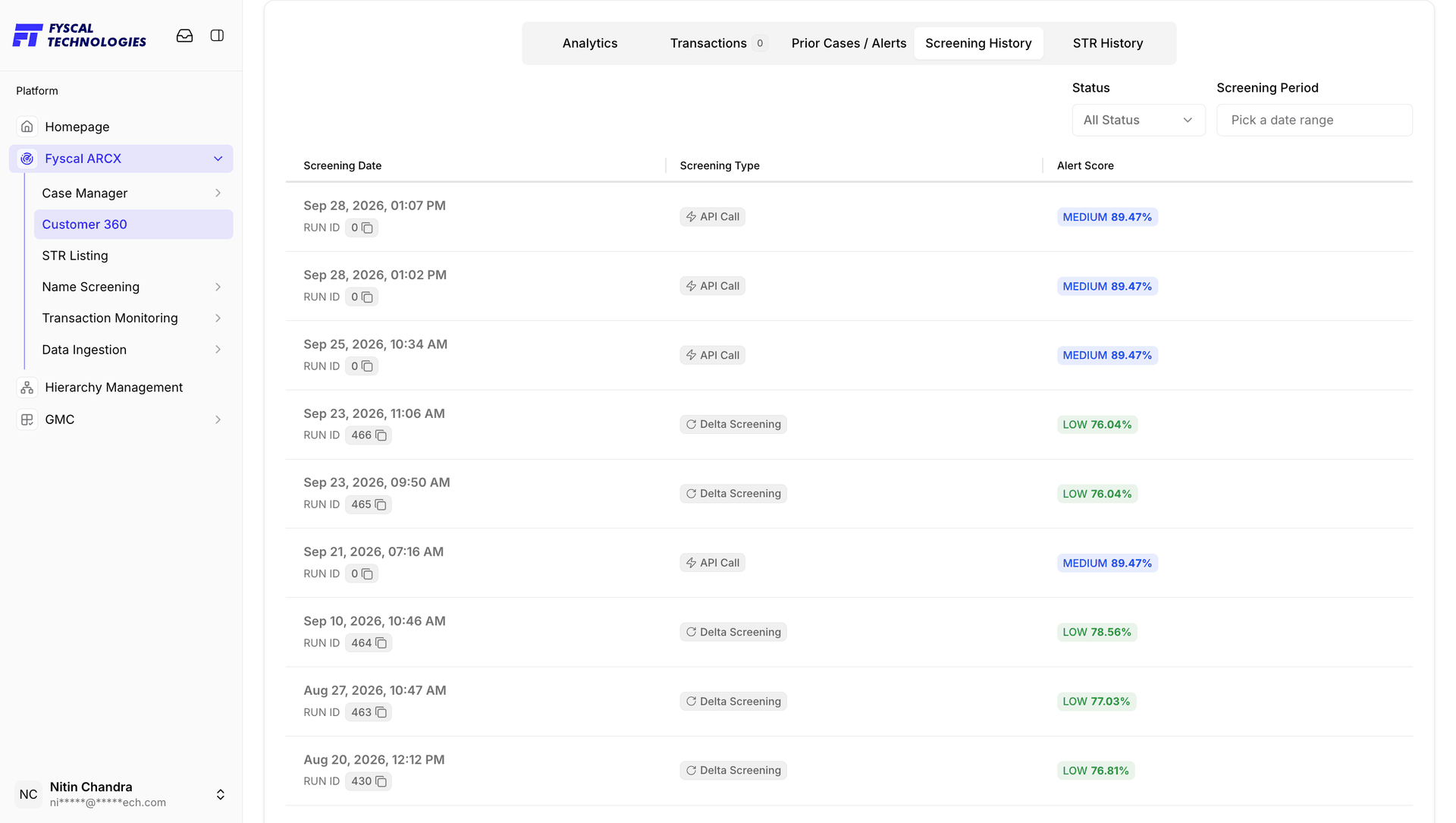Click the LOW 77.03% alert score badge
The image size is (1456, 823).
1096,702
